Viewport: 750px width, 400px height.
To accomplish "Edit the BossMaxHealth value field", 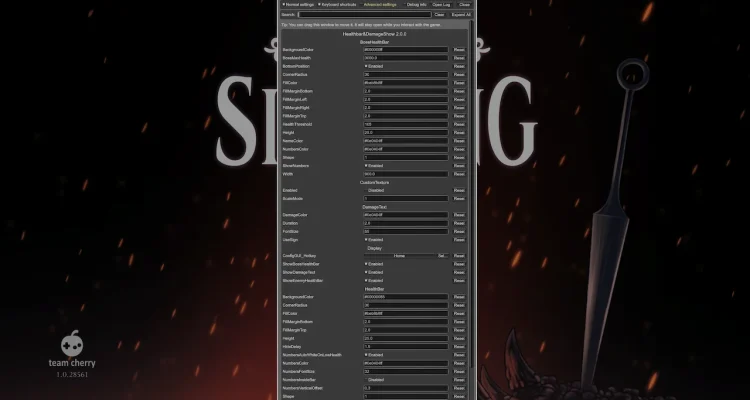I will [406, 58].
